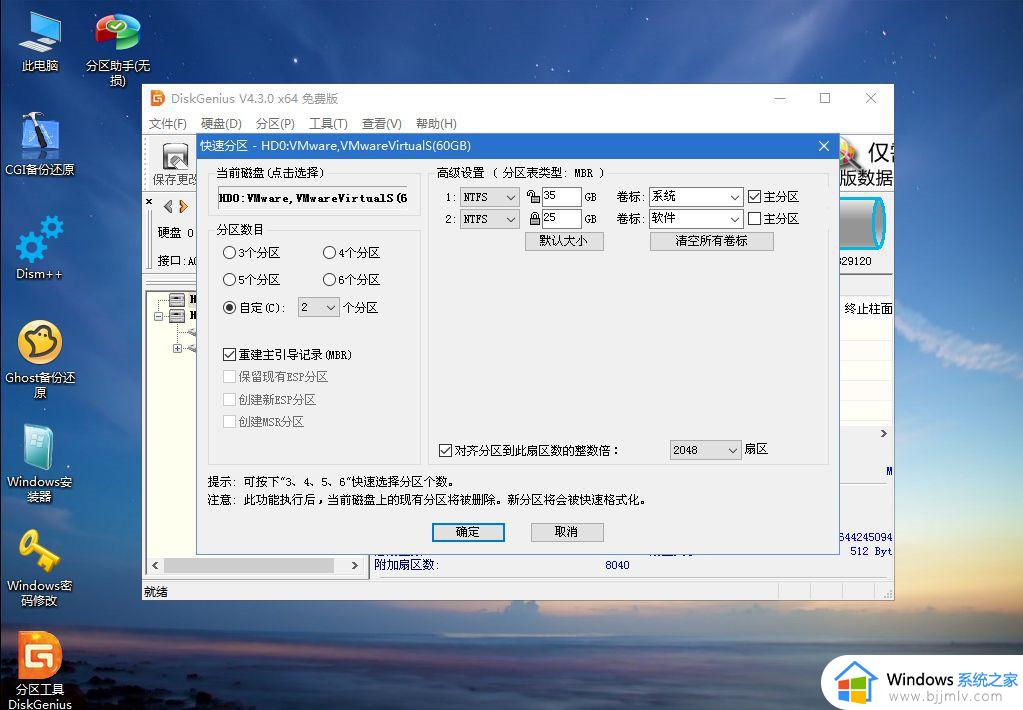The image size is (1023, 710).
Task: Open 分区工具 DiskGenius desktop icon
Action: 40,671
